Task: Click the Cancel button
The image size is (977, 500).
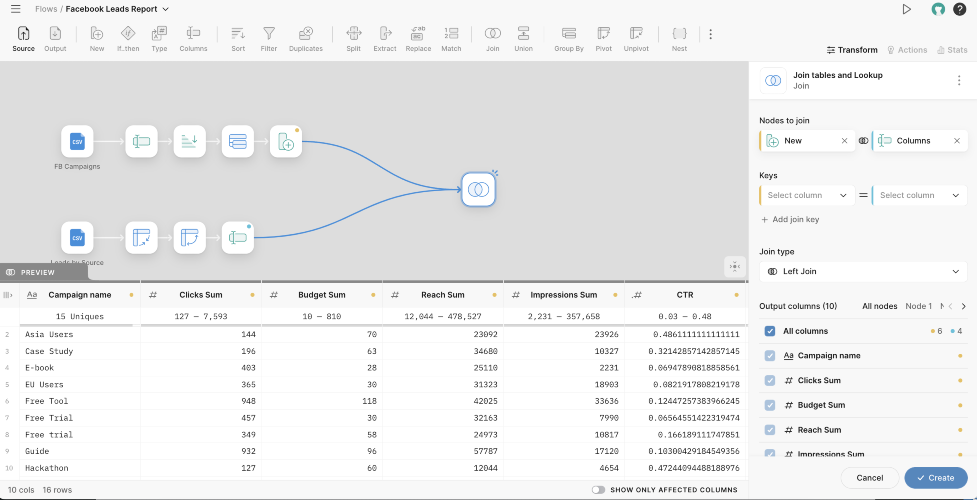Action: point(869,478)
